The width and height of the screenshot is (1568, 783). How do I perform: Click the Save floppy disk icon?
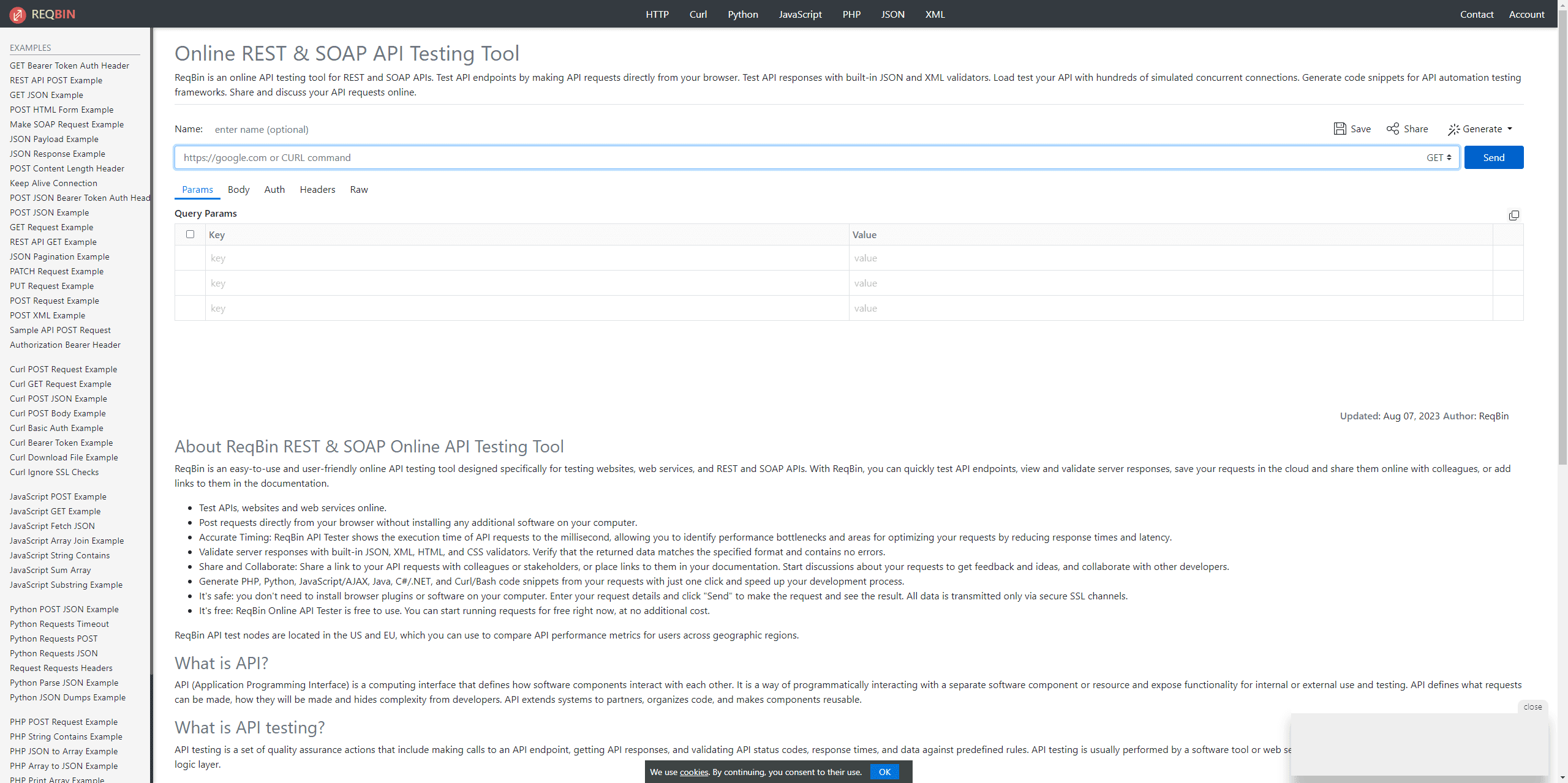pos(1340,129)
